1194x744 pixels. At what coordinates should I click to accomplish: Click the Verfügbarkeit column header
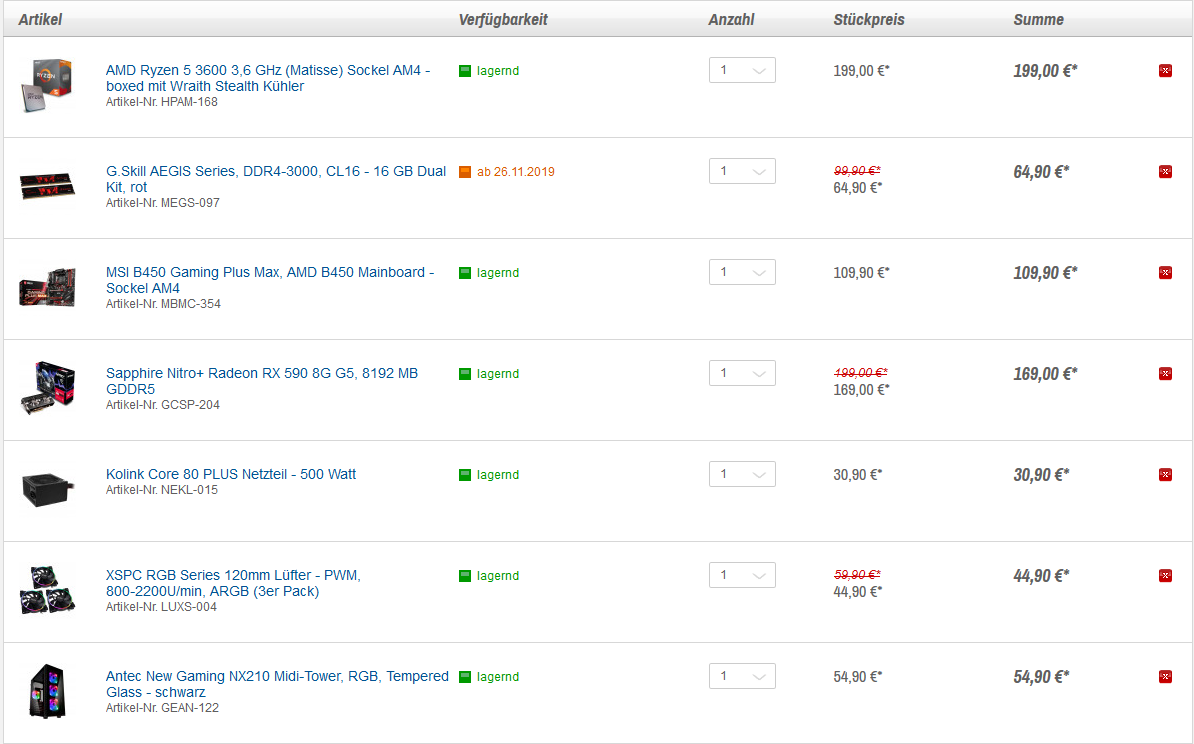coord(503,20)
